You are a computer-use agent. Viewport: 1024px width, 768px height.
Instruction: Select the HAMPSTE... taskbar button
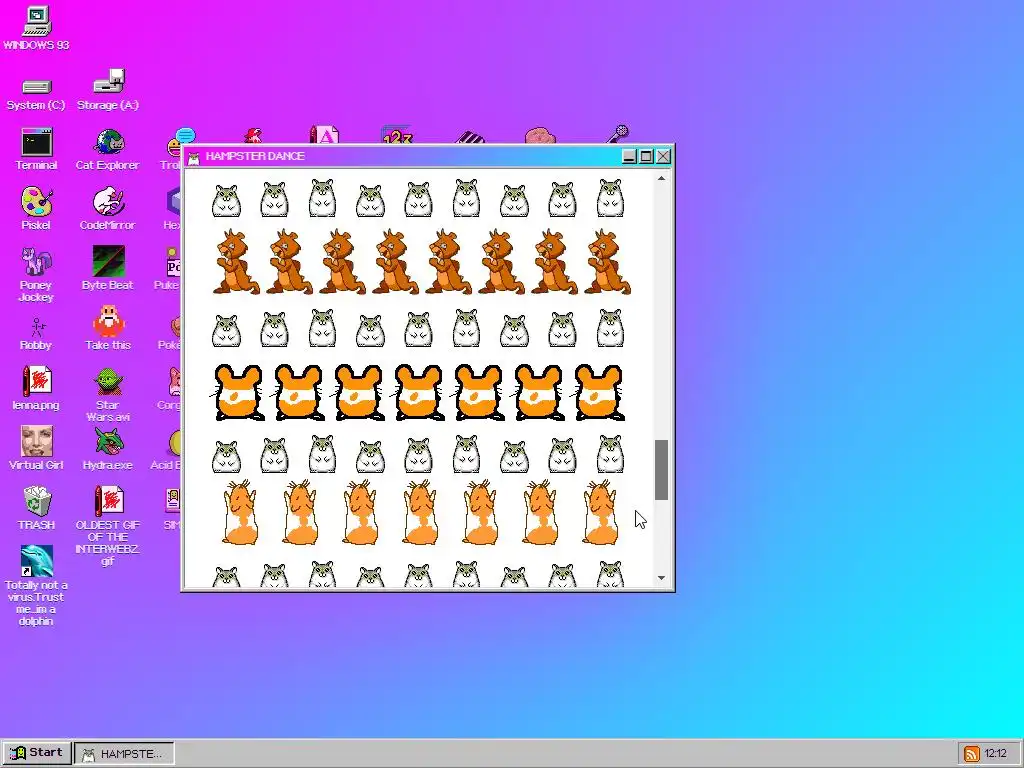tap(124, 753)
